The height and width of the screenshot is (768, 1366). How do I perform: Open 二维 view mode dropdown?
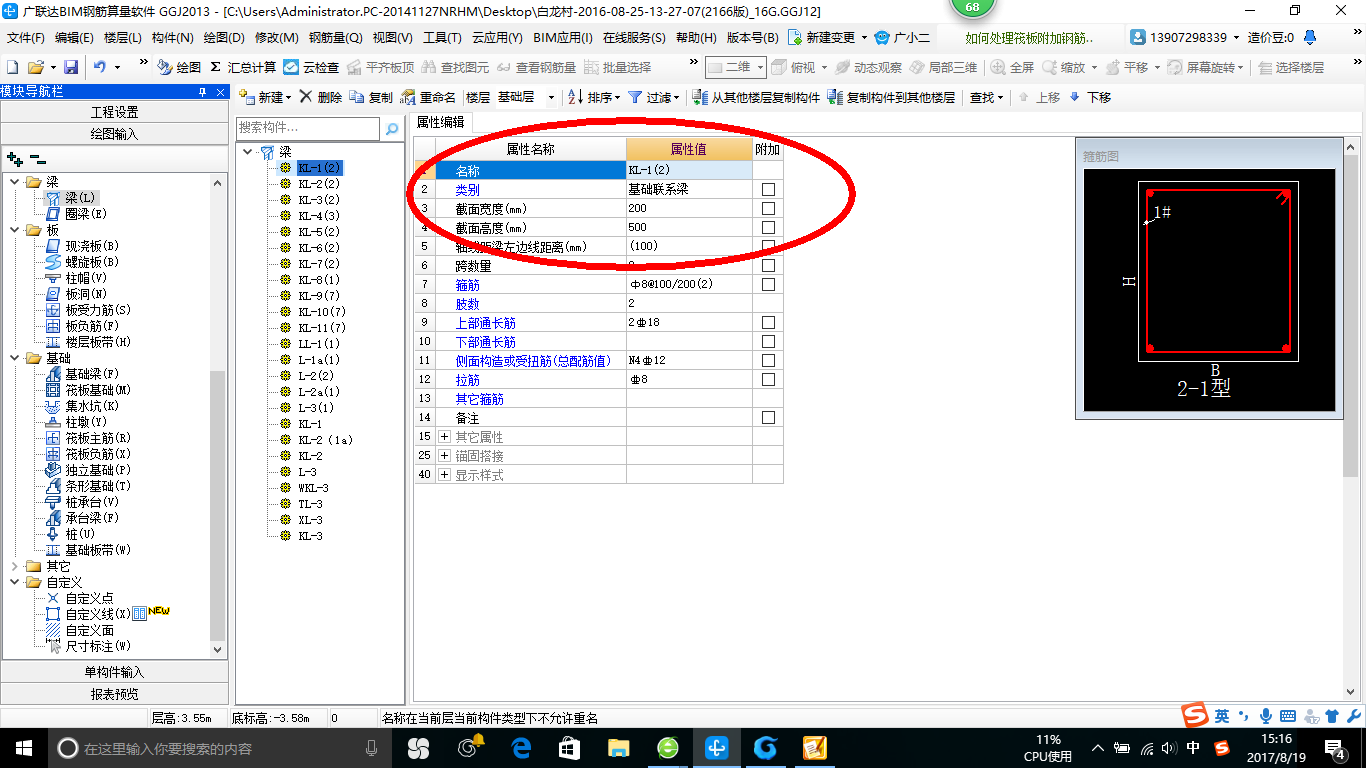(736, 67)
